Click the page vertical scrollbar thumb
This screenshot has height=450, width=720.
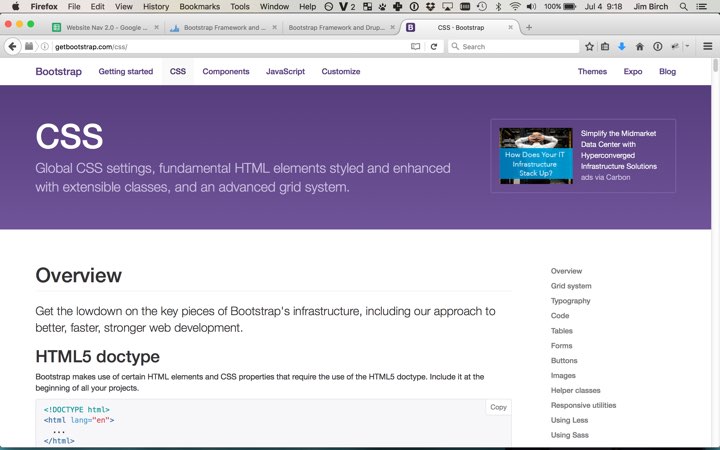click(715, 65)
